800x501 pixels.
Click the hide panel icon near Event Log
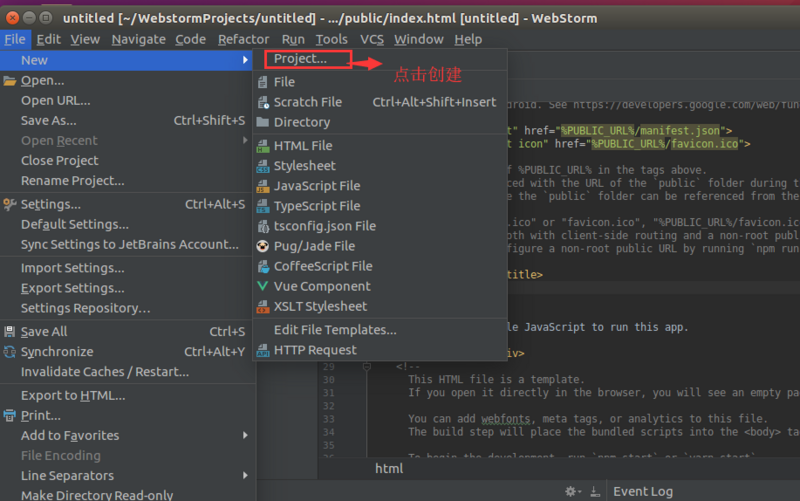coord(595,491)
